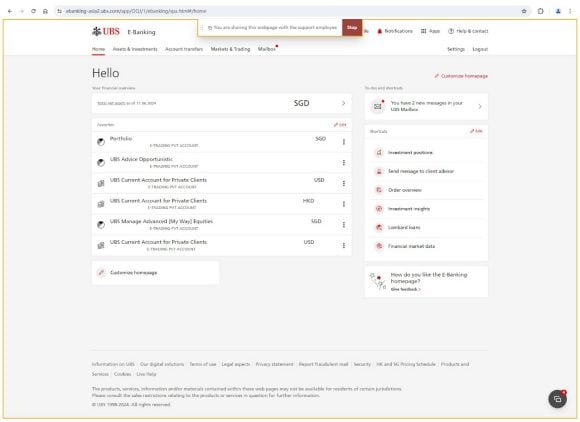Open the floating chat bubble button
The height and width of the screenshot is (422, 580).
pyautogui.click(x=557, y=399)
